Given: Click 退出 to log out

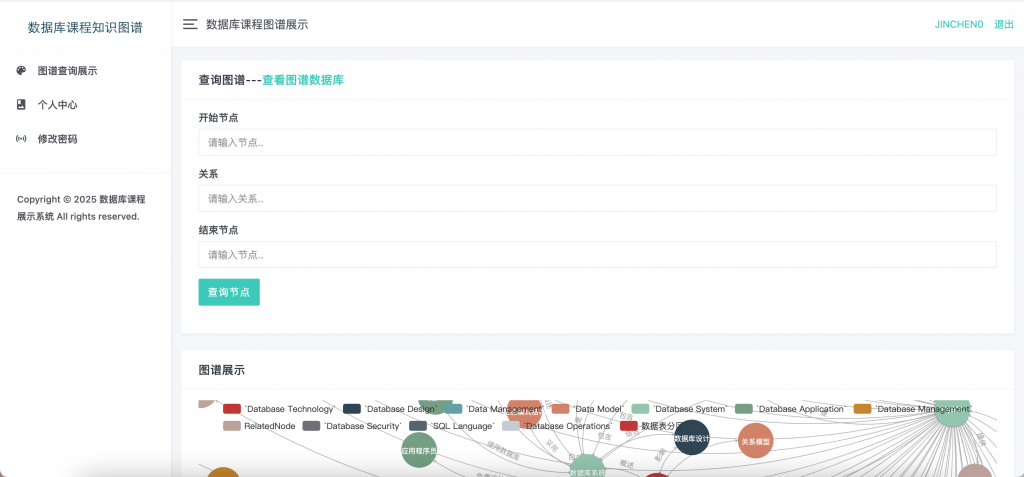Looking at the screenshot, I should (x=1004, y=25).
